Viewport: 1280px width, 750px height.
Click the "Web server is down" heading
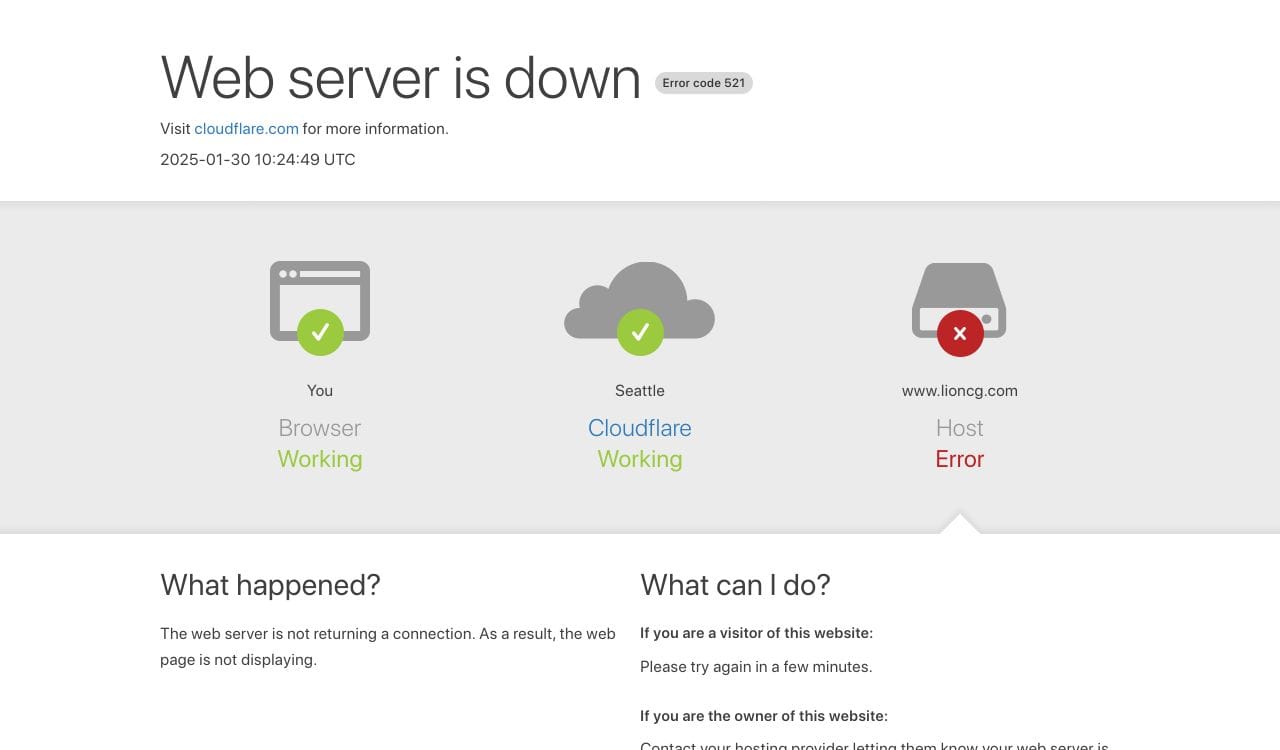click(x=400, y=77)
